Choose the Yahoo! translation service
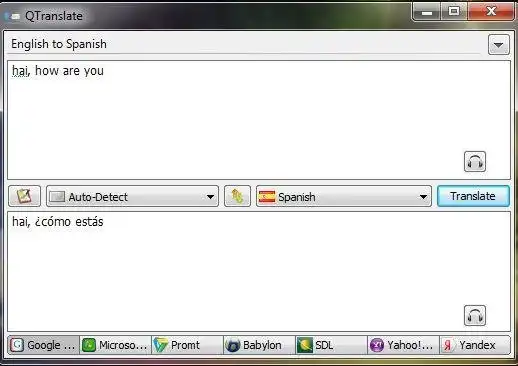 point(403,345)
